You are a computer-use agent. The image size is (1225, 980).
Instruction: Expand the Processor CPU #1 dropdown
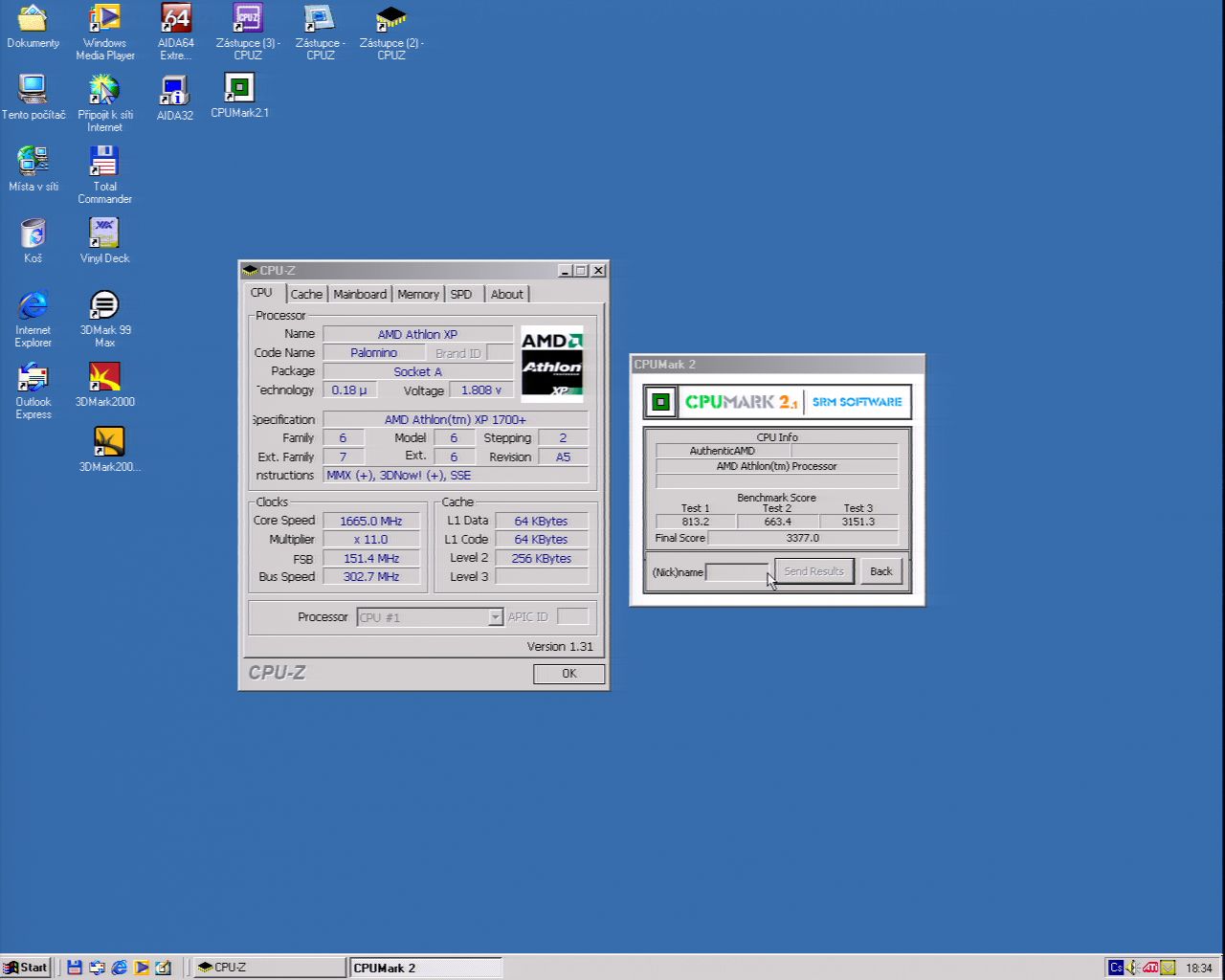pos(496,617)
